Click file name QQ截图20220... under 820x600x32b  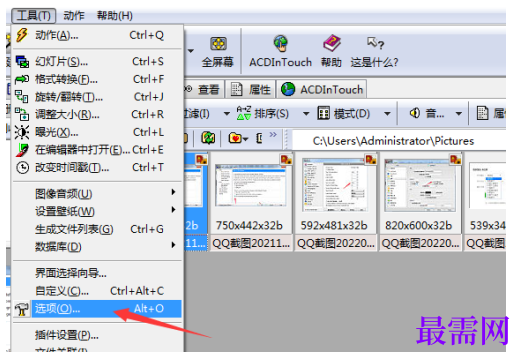point(421,243)
